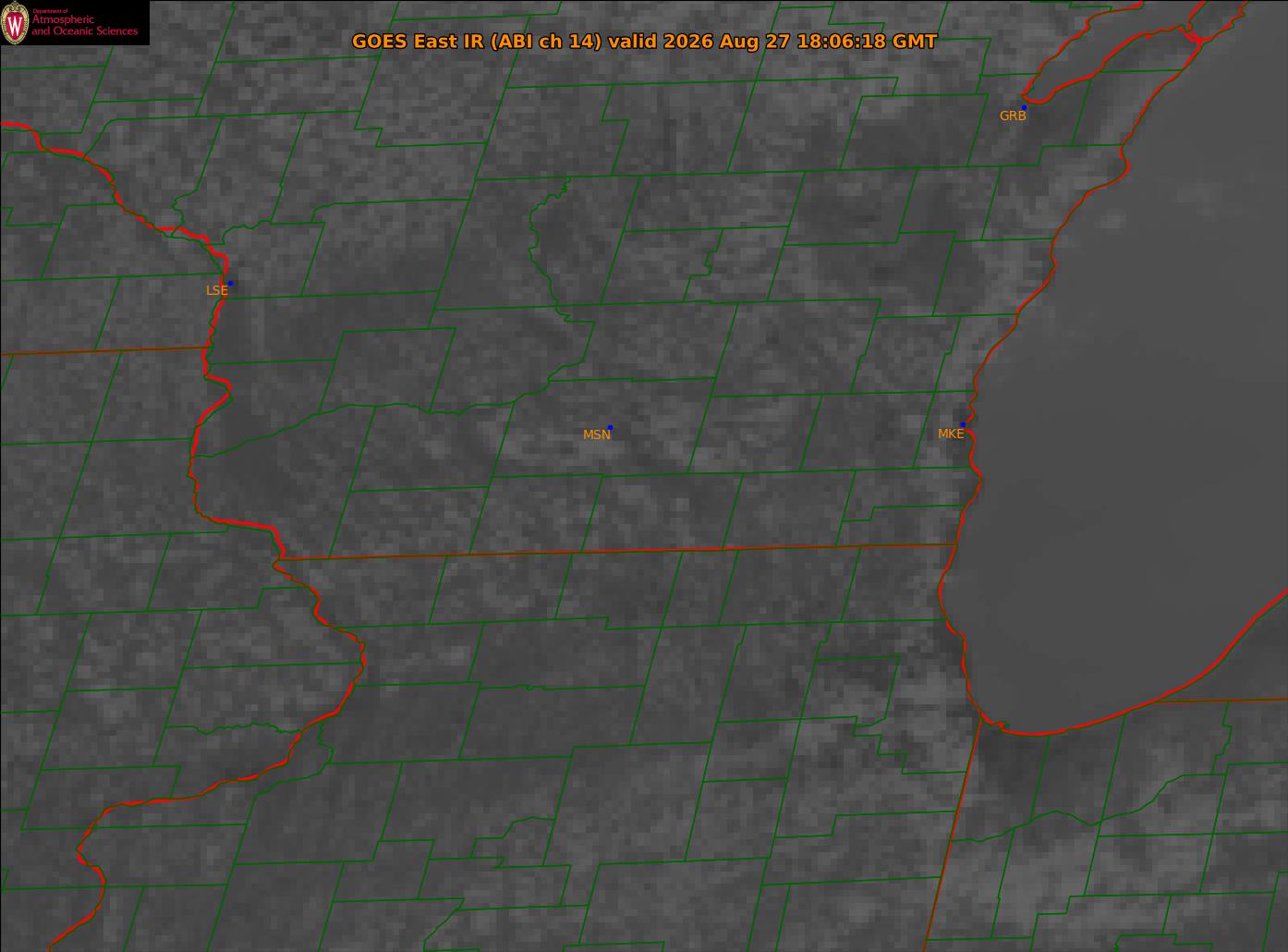Open the Atmospheric and Oceanic Sciences text
The width and height of the screenshot is (1288, 952).
tap(84, 25)
